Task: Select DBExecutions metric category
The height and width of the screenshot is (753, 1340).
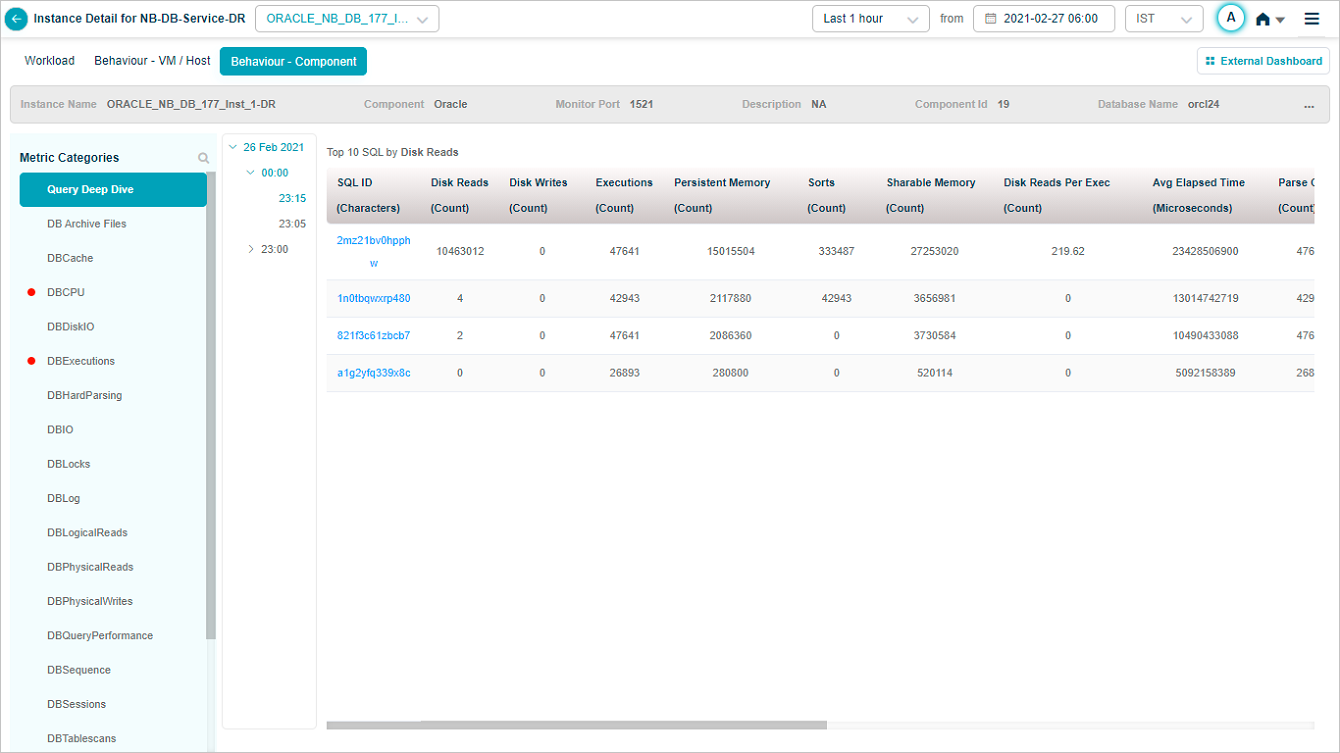Action: pos(81,361)
